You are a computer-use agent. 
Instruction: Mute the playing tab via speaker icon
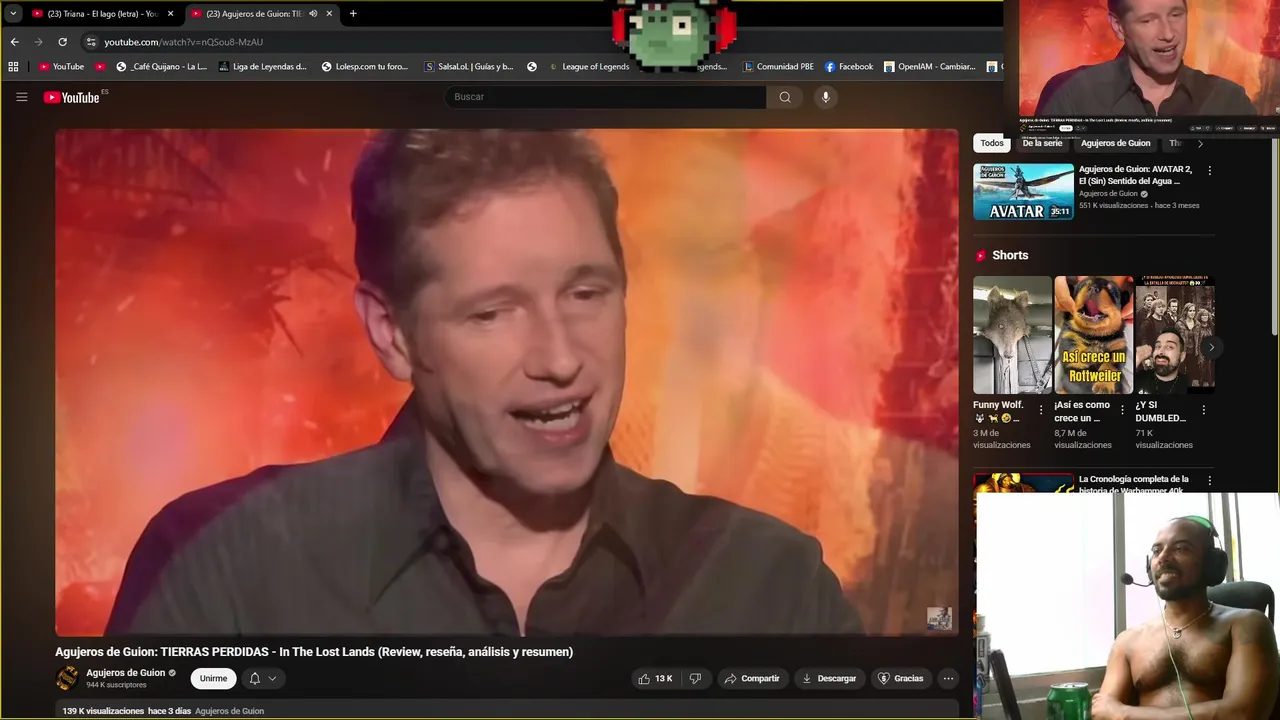313,14
